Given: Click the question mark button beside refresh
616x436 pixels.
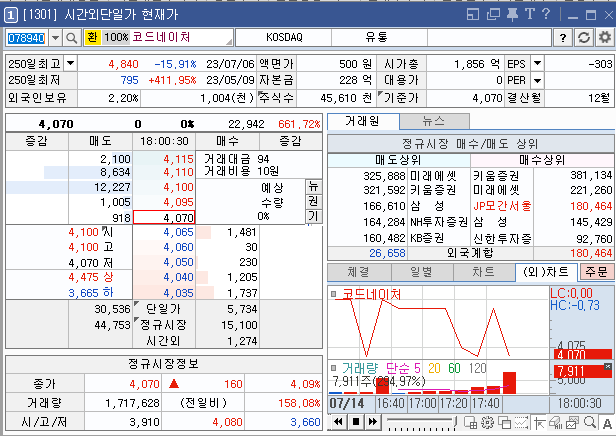Looking at the screenshot, I should click(x=563, y=38).
